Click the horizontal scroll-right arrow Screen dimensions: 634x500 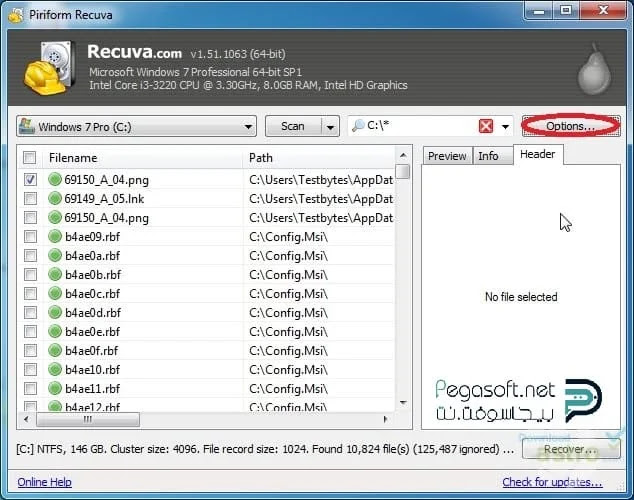coord(385,419)
